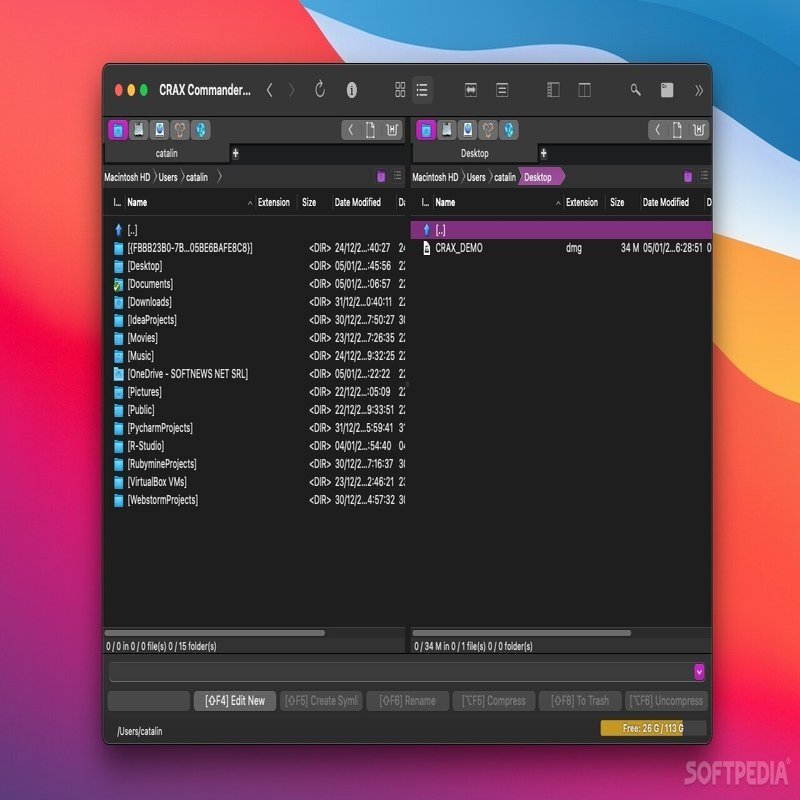Select the disk drive icon in right panel
The width and height of the screenshot is (800, 800).
446,130
